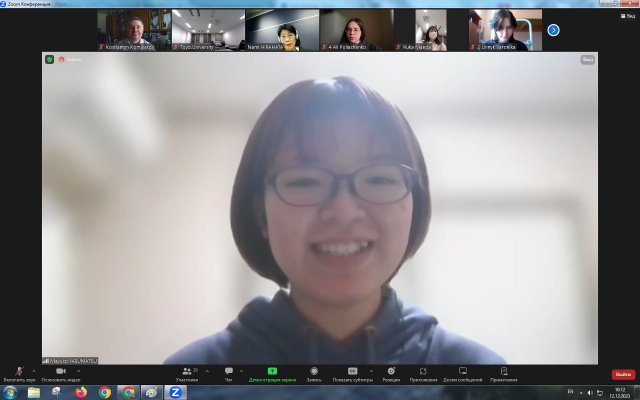Expand the subtitles options arrow
The height and width of the screenshot is (400, 640).
(x=371, y=368)
